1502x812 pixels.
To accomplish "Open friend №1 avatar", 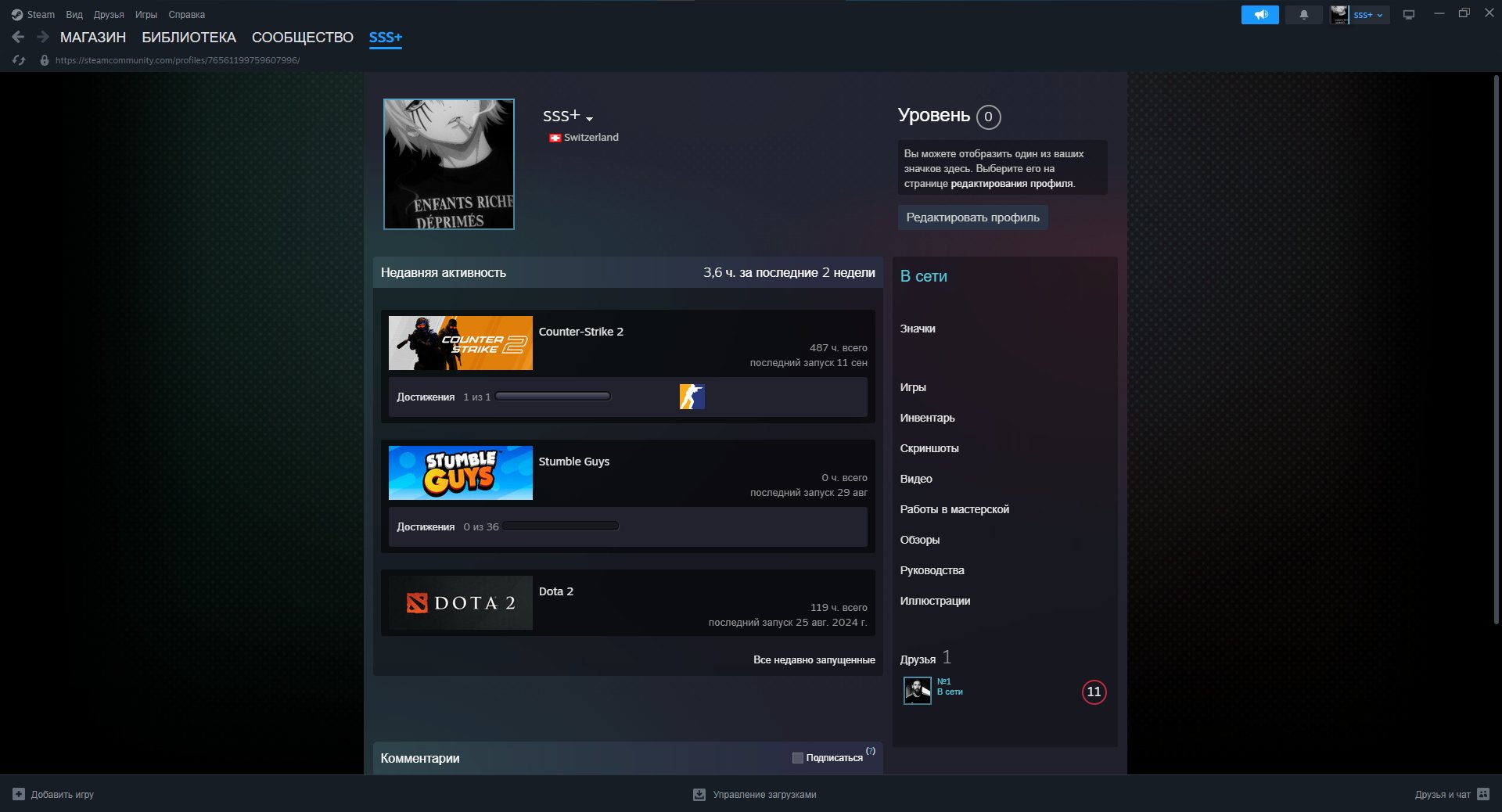I will pyautogui.click(x=917, y=691).
